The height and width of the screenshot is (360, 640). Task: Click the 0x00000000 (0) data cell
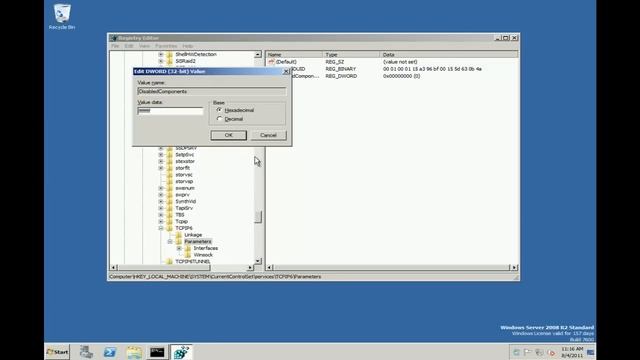(x=401, y=76)
